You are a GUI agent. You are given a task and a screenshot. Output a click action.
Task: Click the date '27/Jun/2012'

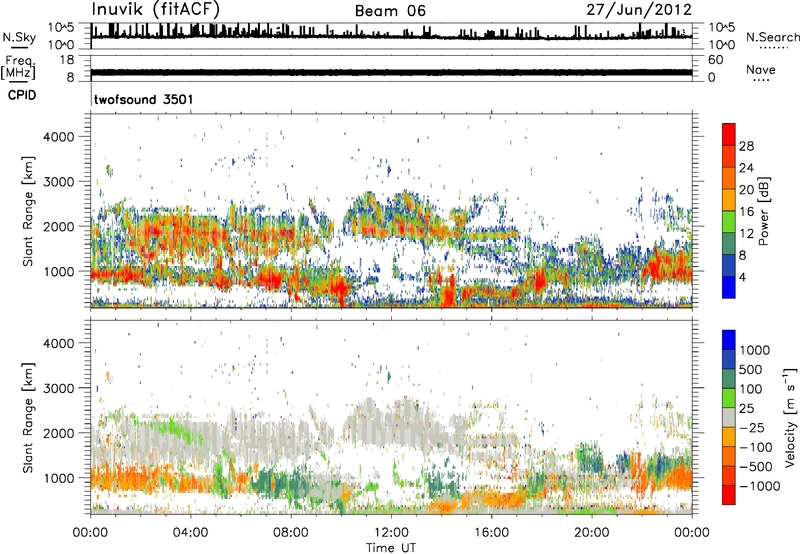[639, 10]
